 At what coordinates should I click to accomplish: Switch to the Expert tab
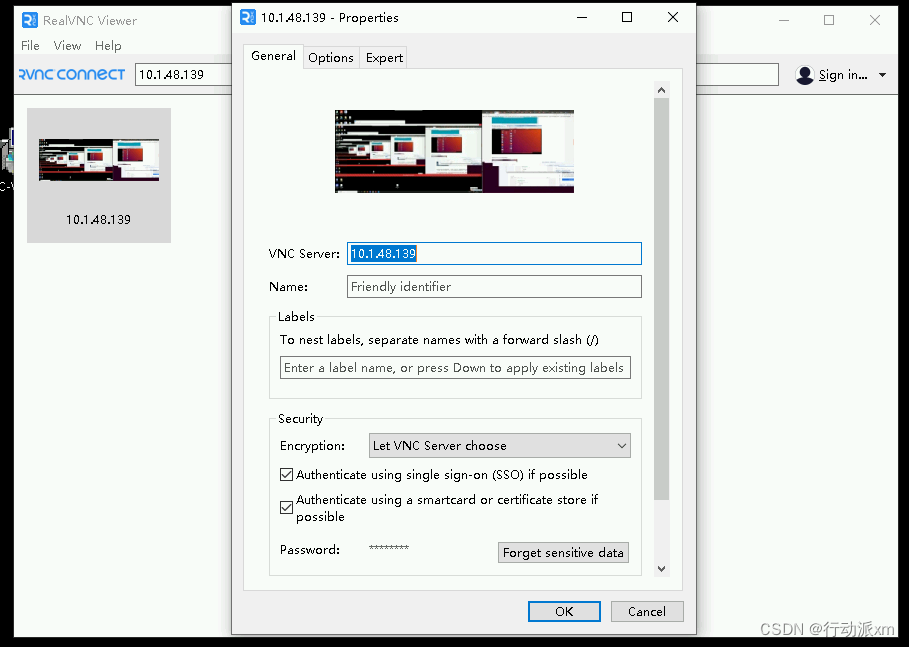coord(384,57)
